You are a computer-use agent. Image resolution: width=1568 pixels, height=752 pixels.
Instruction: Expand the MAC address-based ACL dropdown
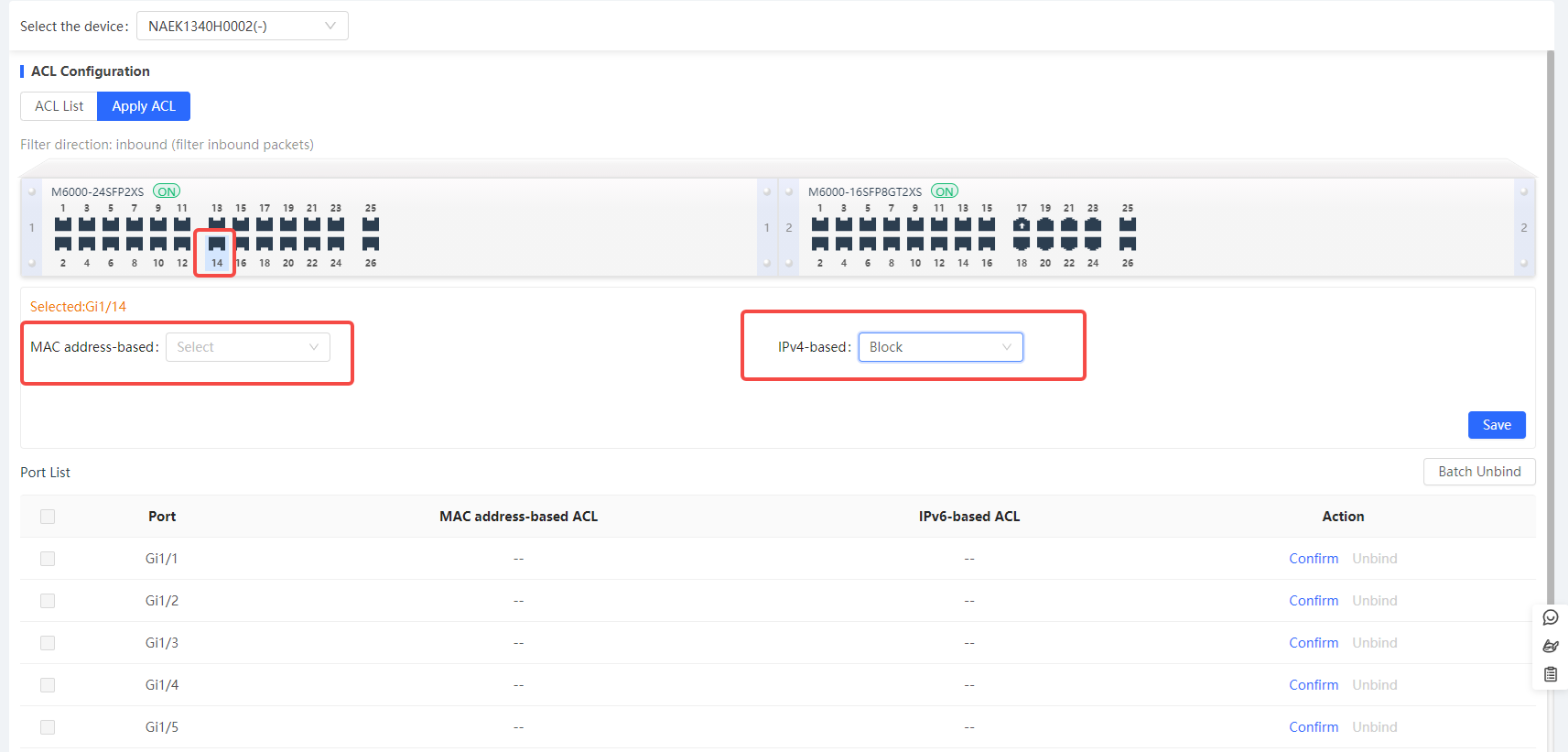pos(247,347)
